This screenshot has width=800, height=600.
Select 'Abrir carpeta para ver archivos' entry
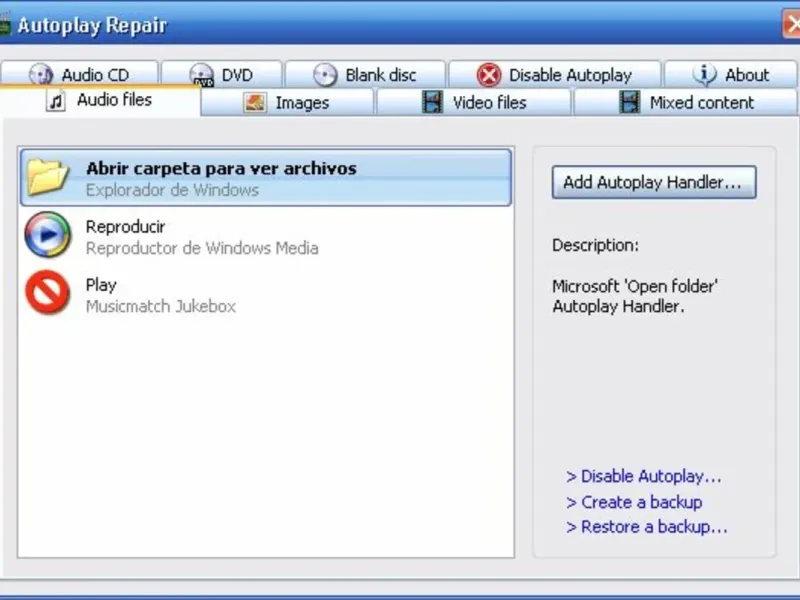[266, 178]
